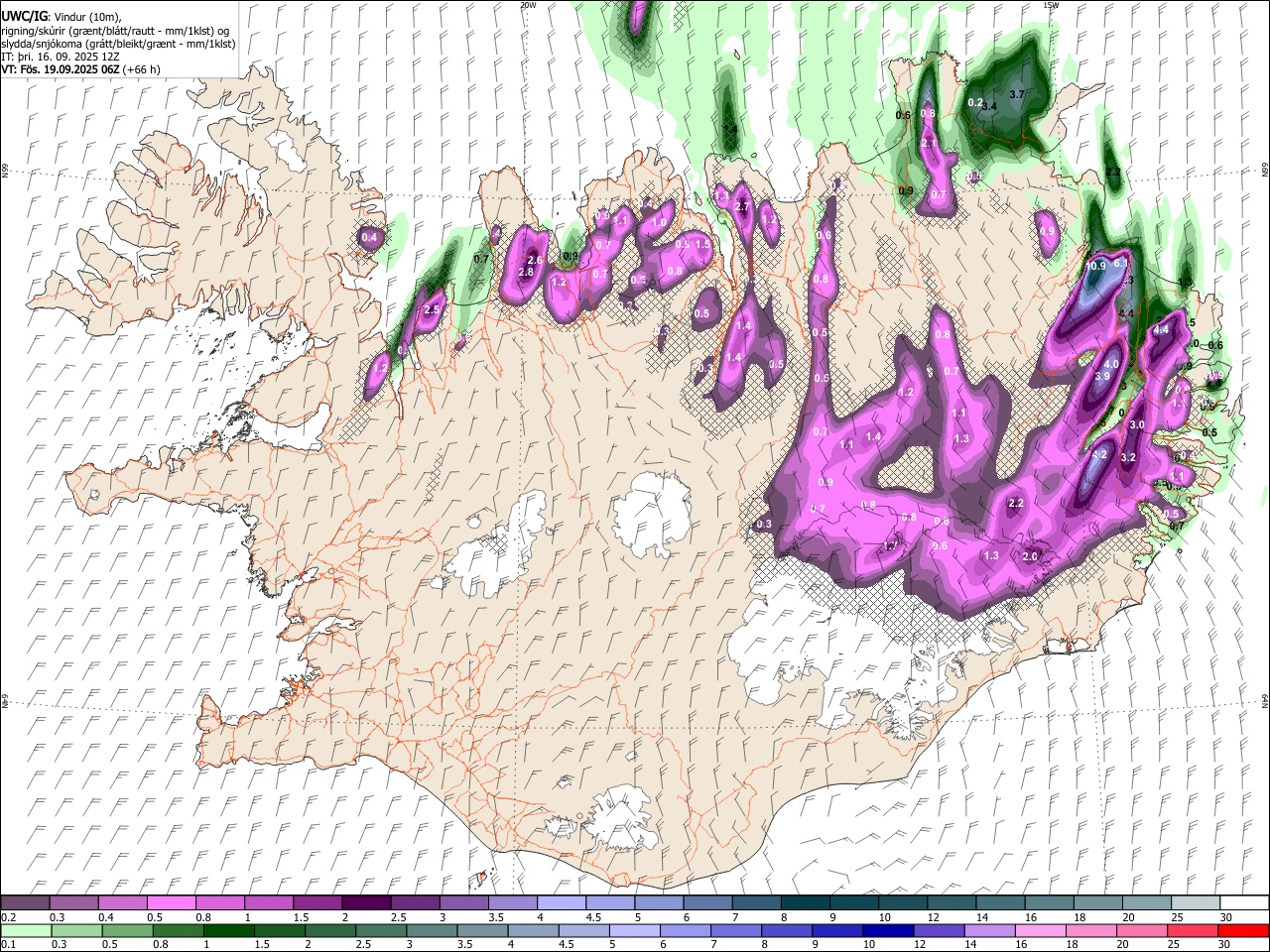
Task: Select the bright pink 0.5 snow legend swatch
Action: coord(172,902)
